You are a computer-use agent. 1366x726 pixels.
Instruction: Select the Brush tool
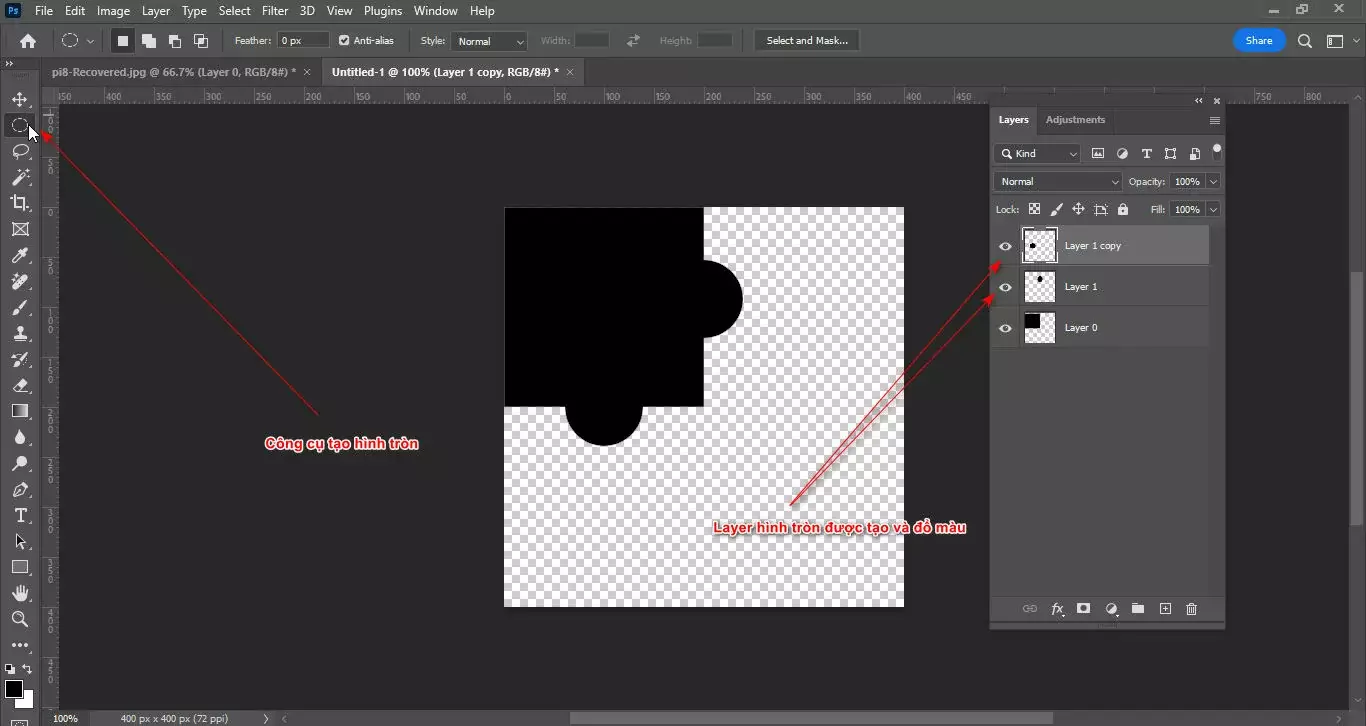coord(20,308)
